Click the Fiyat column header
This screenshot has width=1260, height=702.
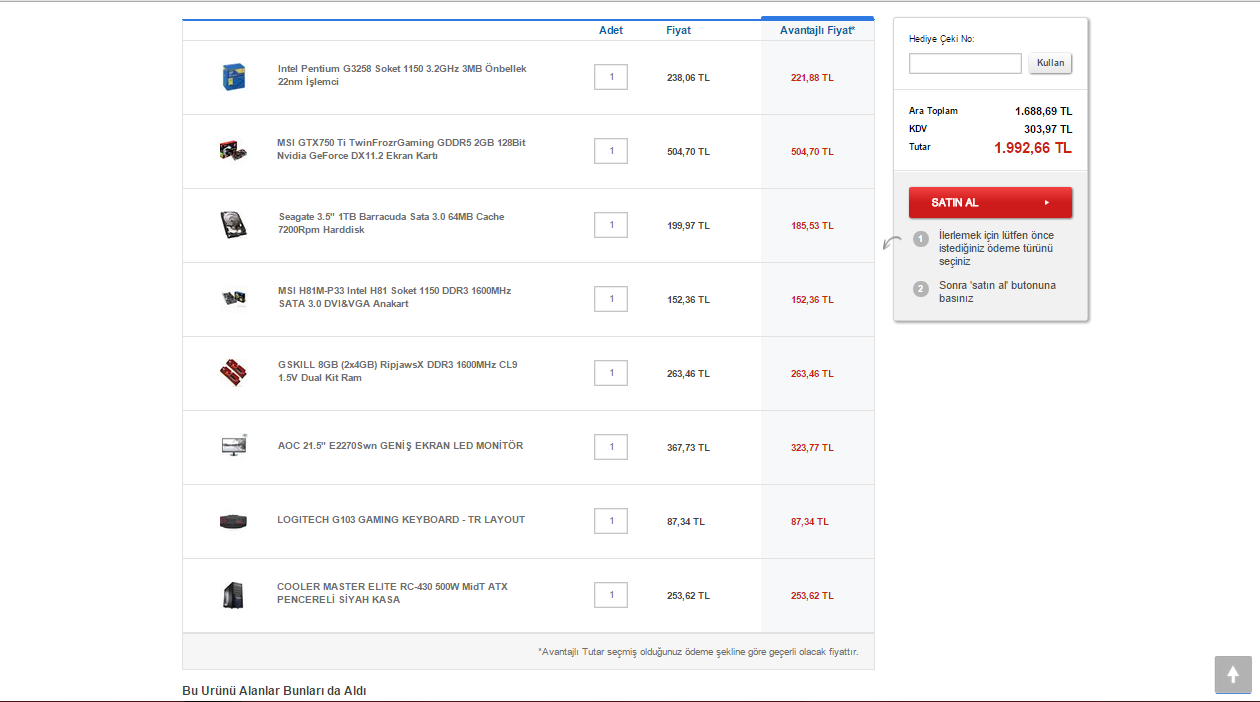point(678,30)
